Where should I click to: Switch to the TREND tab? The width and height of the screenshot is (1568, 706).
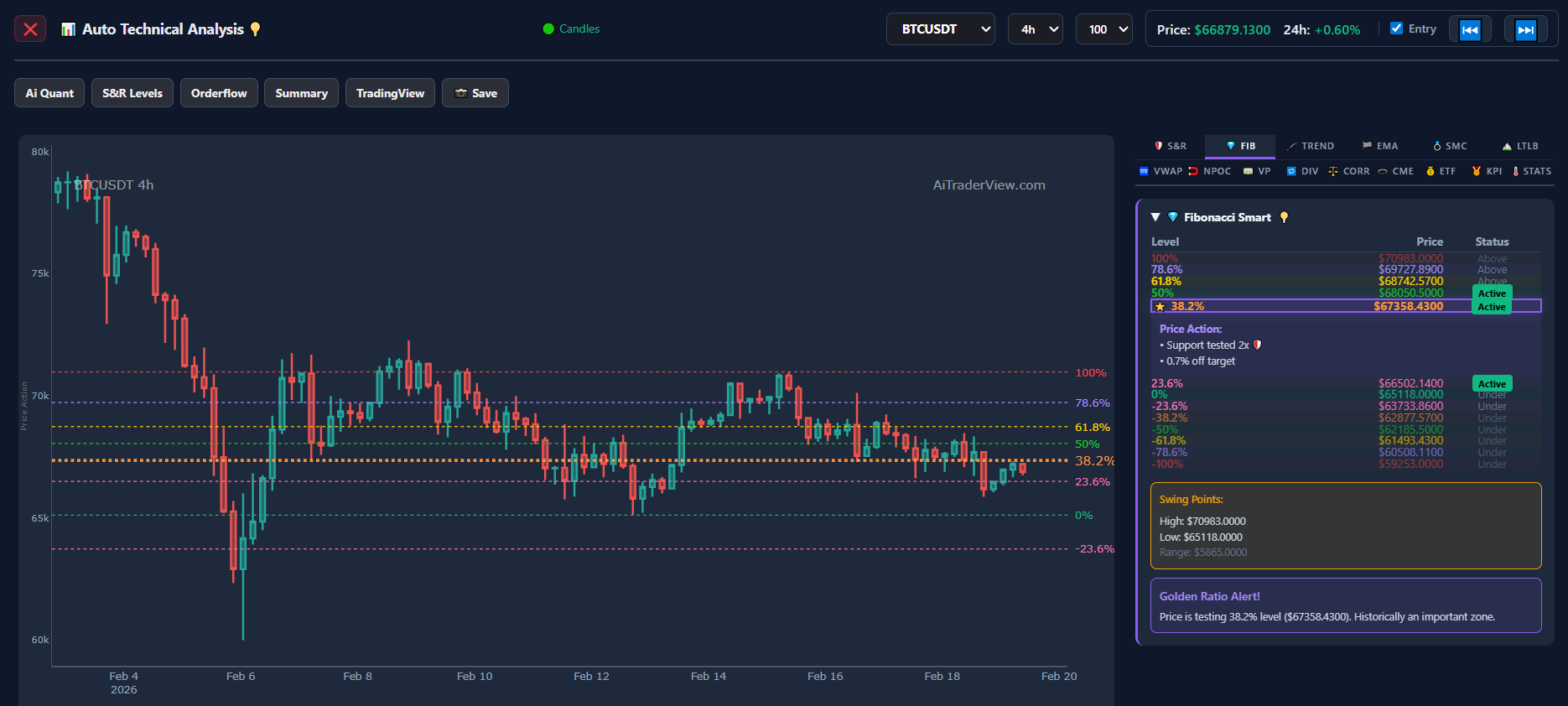(1311, 146)
